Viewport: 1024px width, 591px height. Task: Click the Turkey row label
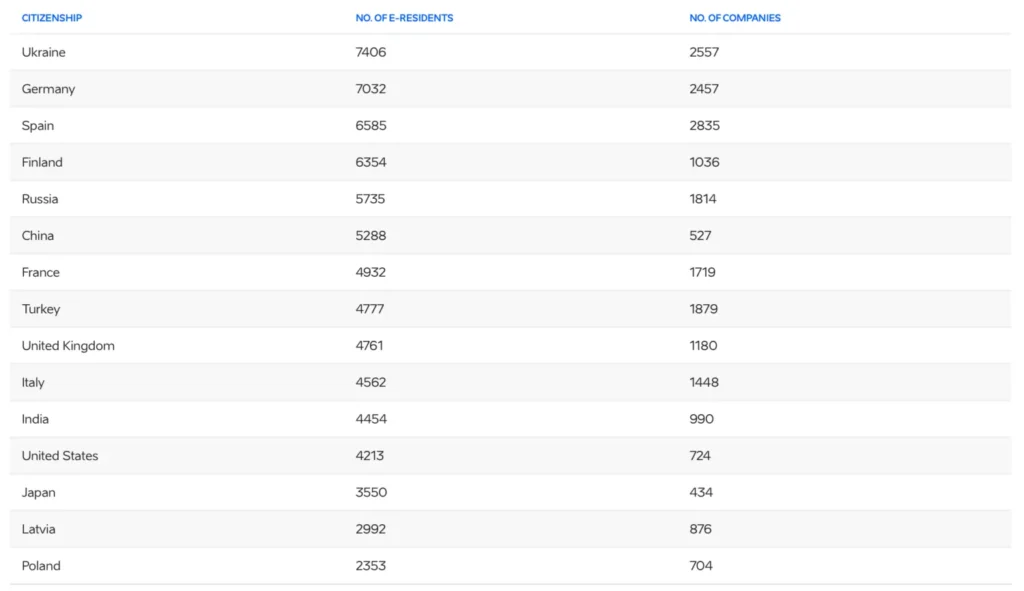tap(41, 309)
